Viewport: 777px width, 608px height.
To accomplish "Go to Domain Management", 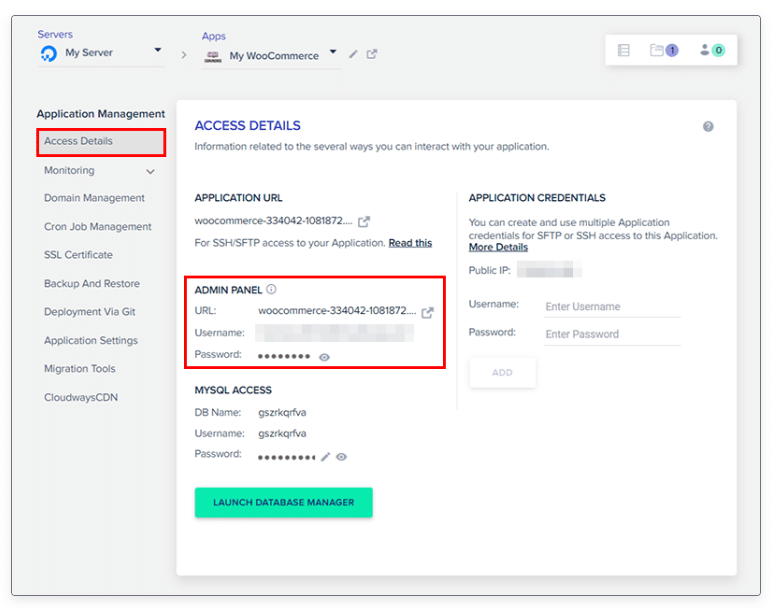I will click(x=94, y=198).
